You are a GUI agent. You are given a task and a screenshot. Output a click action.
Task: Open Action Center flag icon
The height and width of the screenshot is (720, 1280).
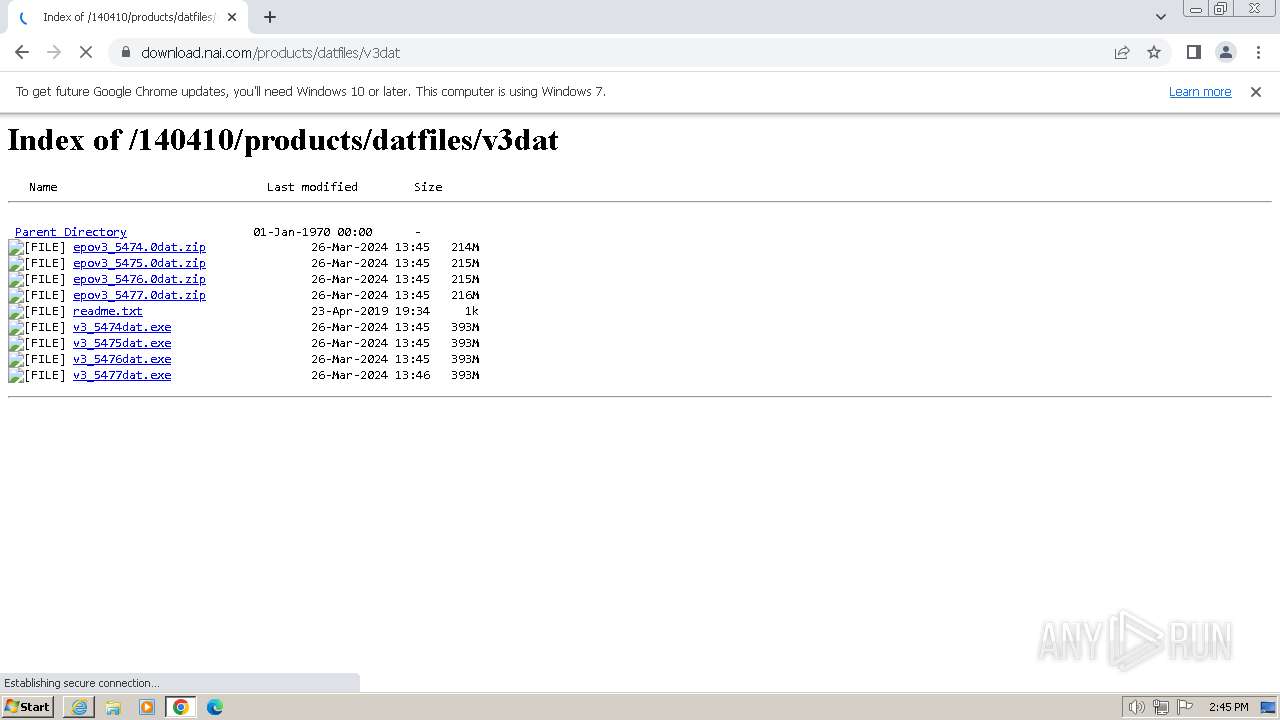1185,707
